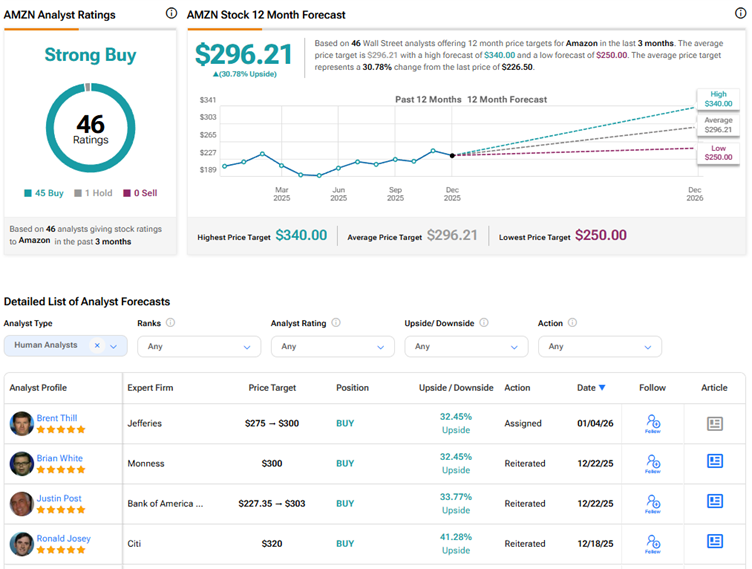
Task: Sort table by Date column
Action: (x=590, y=388)
